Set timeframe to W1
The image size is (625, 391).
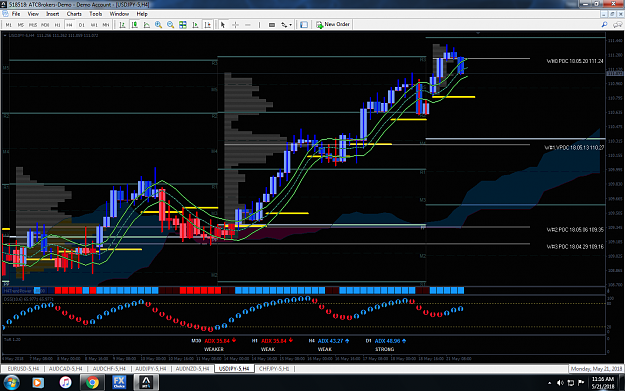coord(94,25)
